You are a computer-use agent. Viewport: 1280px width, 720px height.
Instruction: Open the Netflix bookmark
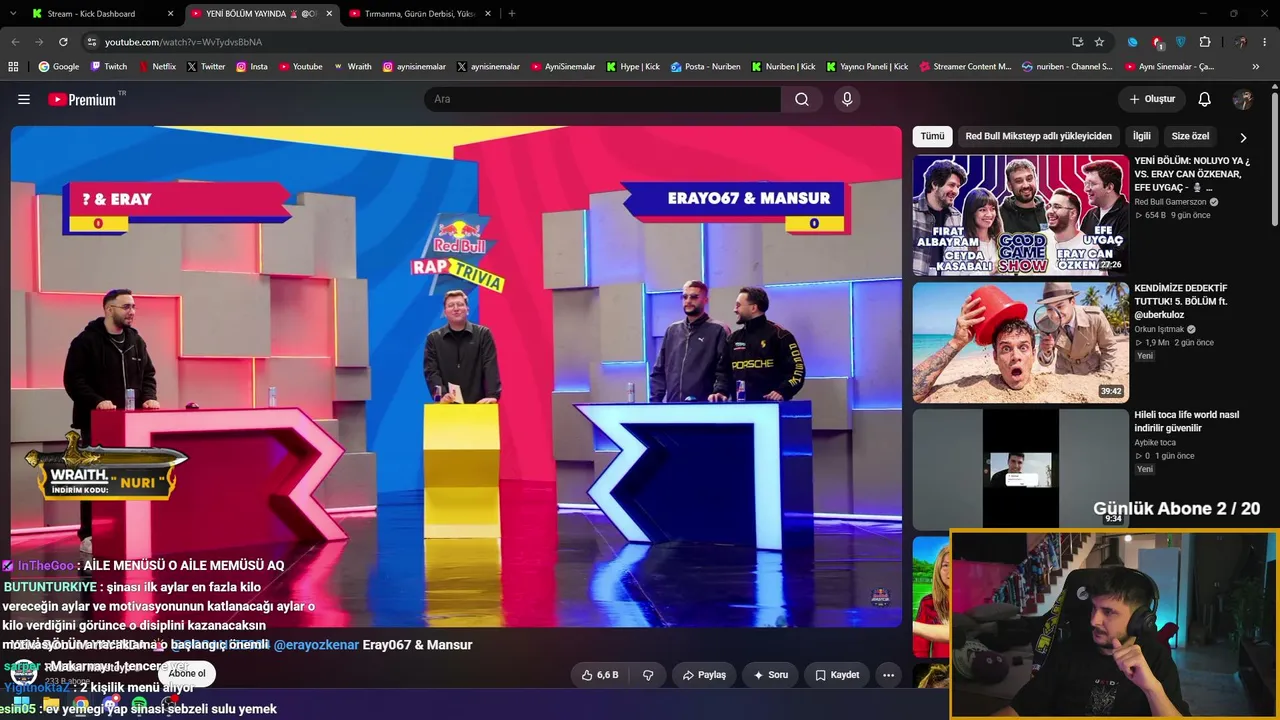click(x=156, y=66)
